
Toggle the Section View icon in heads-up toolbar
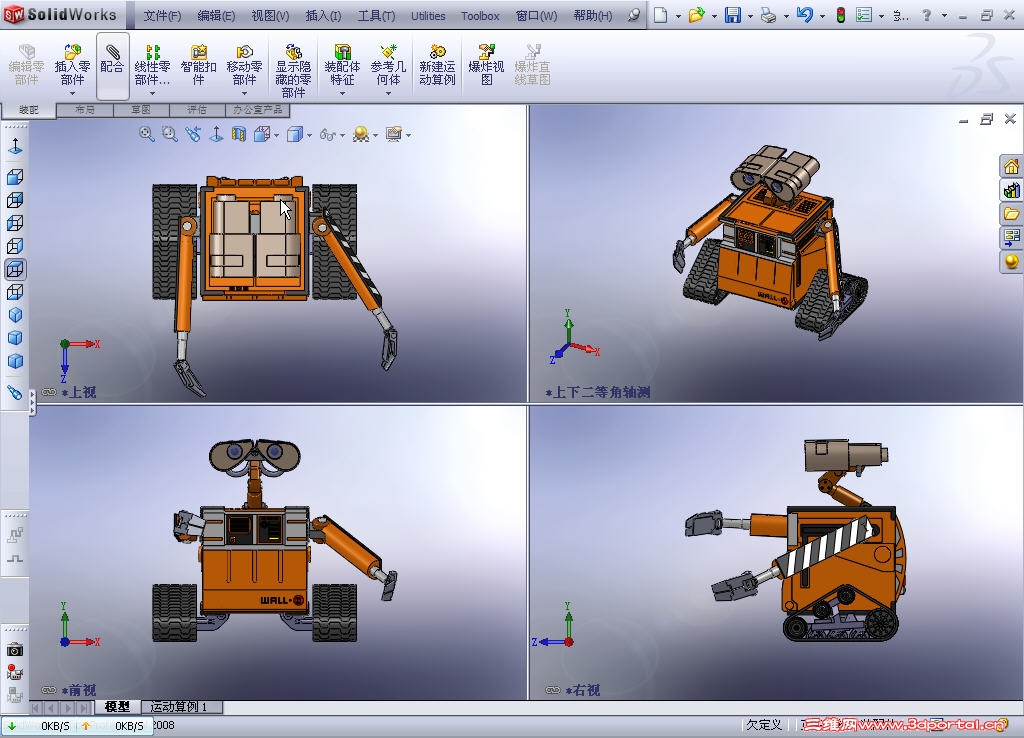point(239,134)
